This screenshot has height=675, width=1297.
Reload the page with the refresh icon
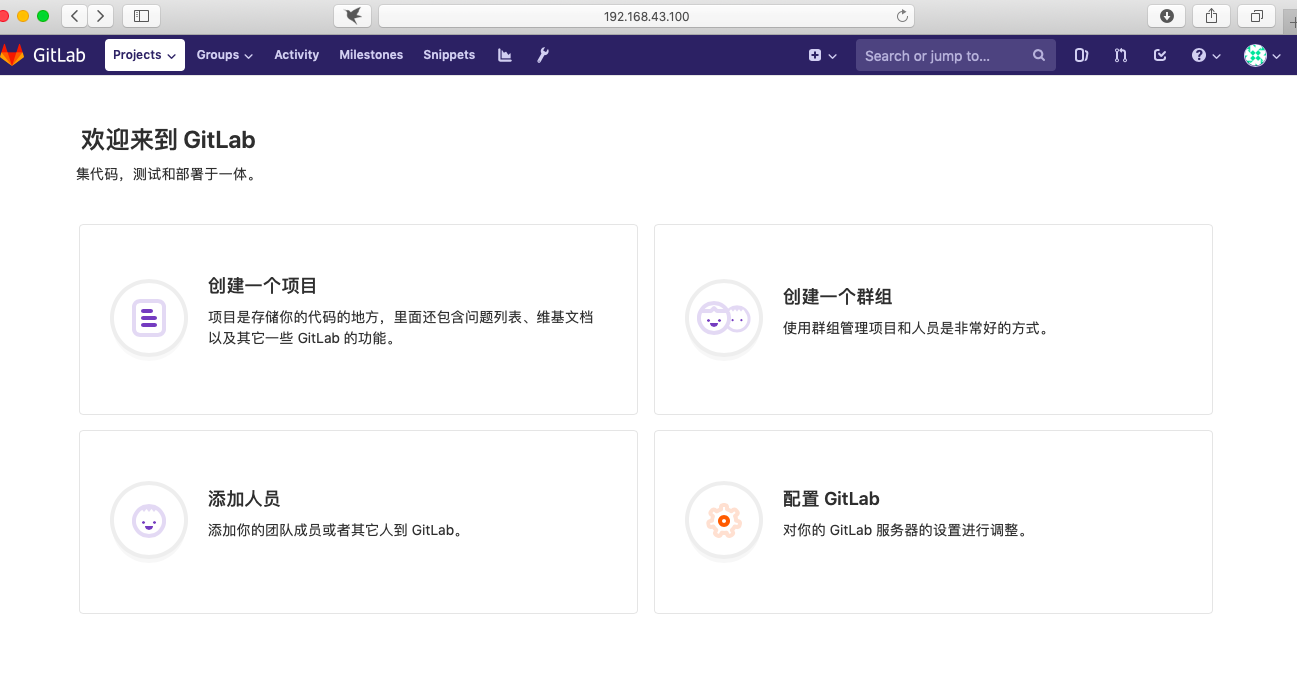click(x=902, y=16)
